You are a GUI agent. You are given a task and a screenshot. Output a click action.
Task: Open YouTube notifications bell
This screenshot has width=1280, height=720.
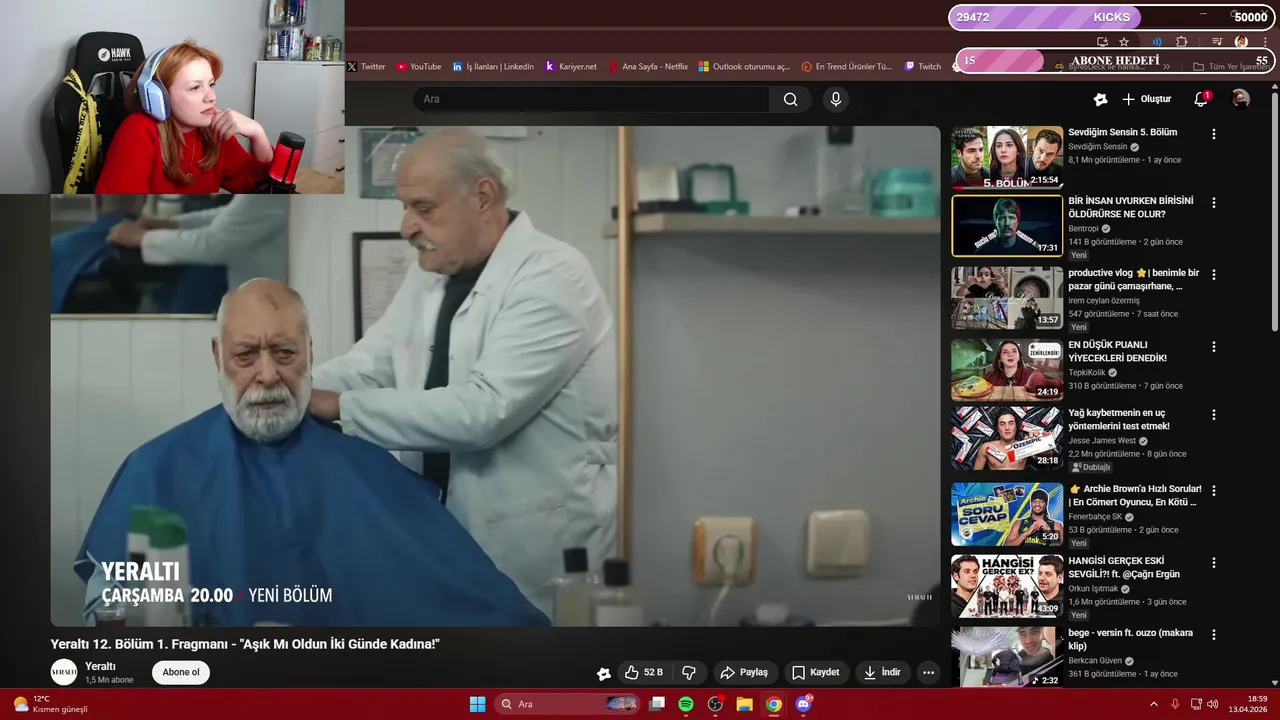point(1202,99)
